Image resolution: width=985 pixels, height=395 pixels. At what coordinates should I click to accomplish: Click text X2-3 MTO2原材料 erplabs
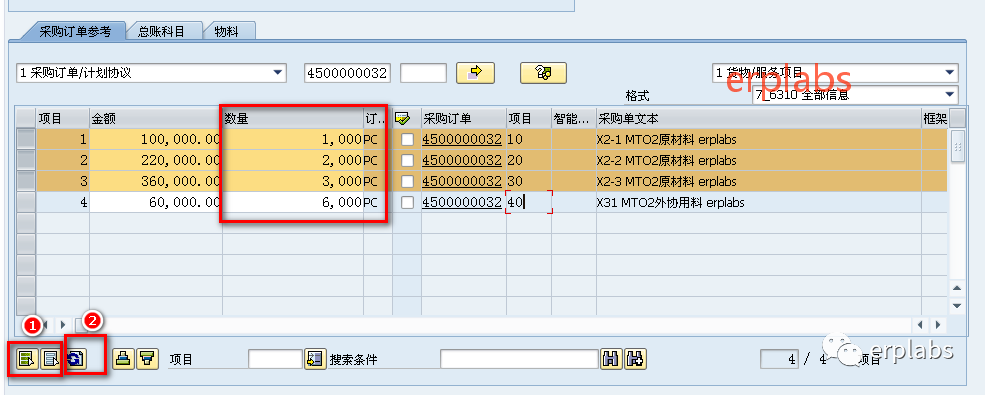pos(667,181)
